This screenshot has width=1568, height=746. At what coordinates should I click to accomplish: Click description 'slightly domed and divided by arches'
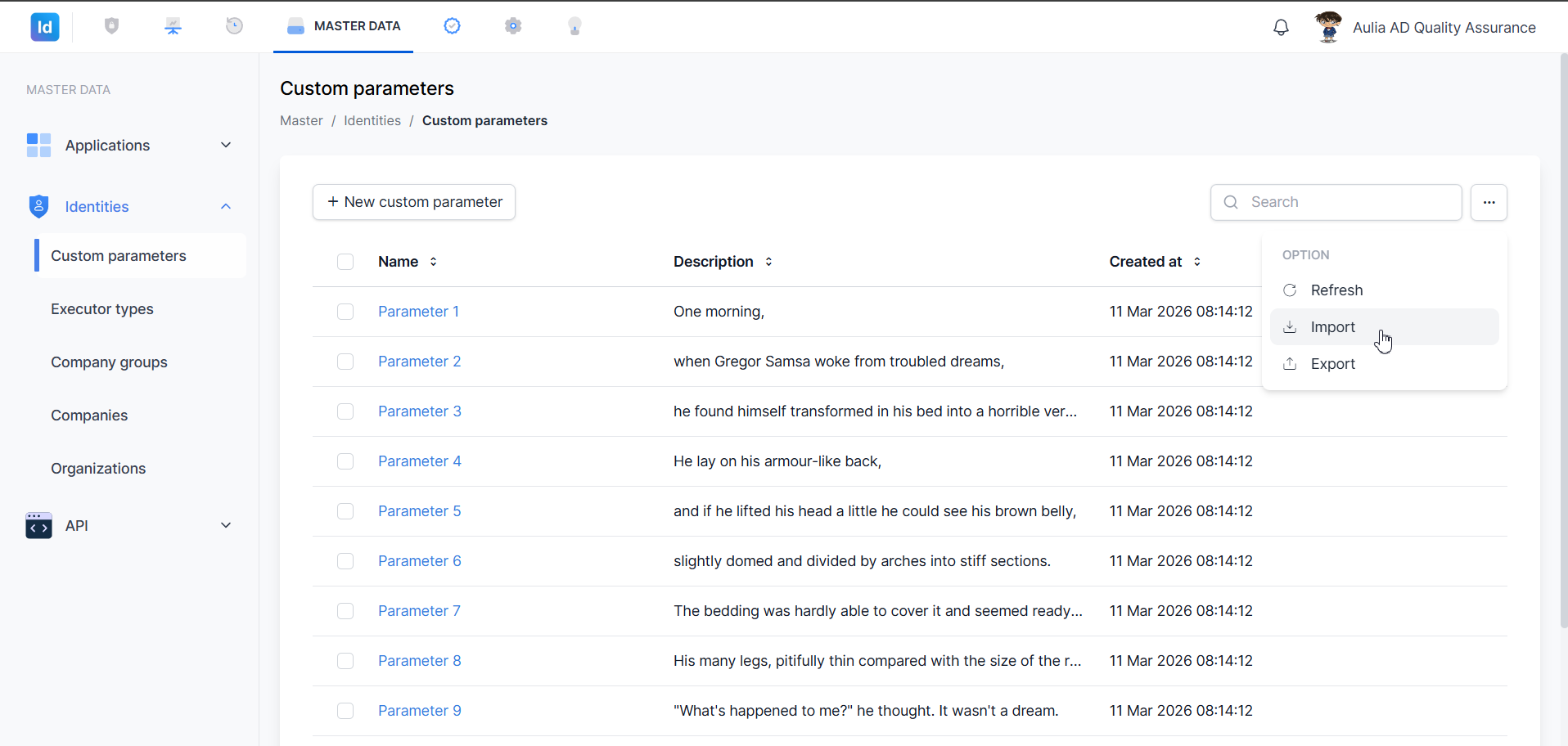pos(862,561)
